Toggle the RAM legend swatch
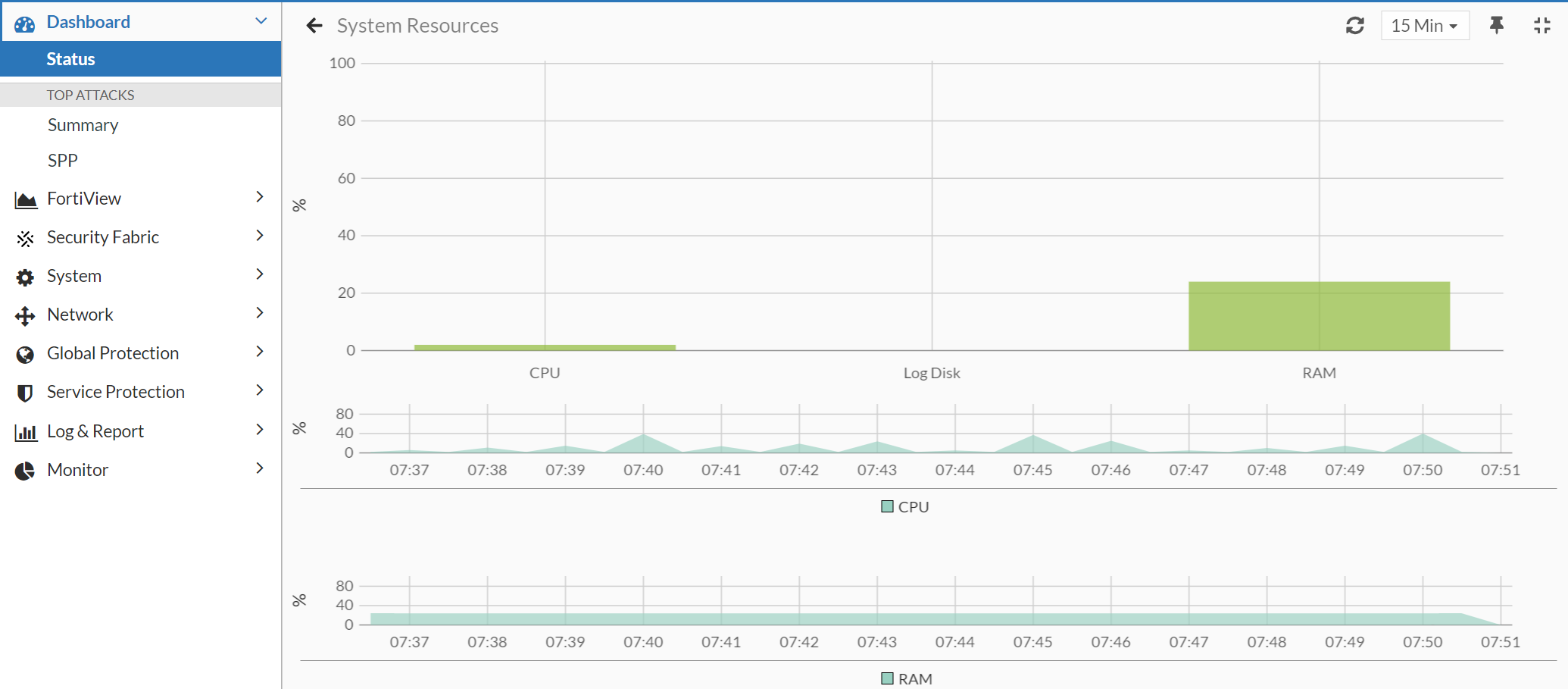The width and height of the screenshot is (1568, 689). [x=887, y=678]
